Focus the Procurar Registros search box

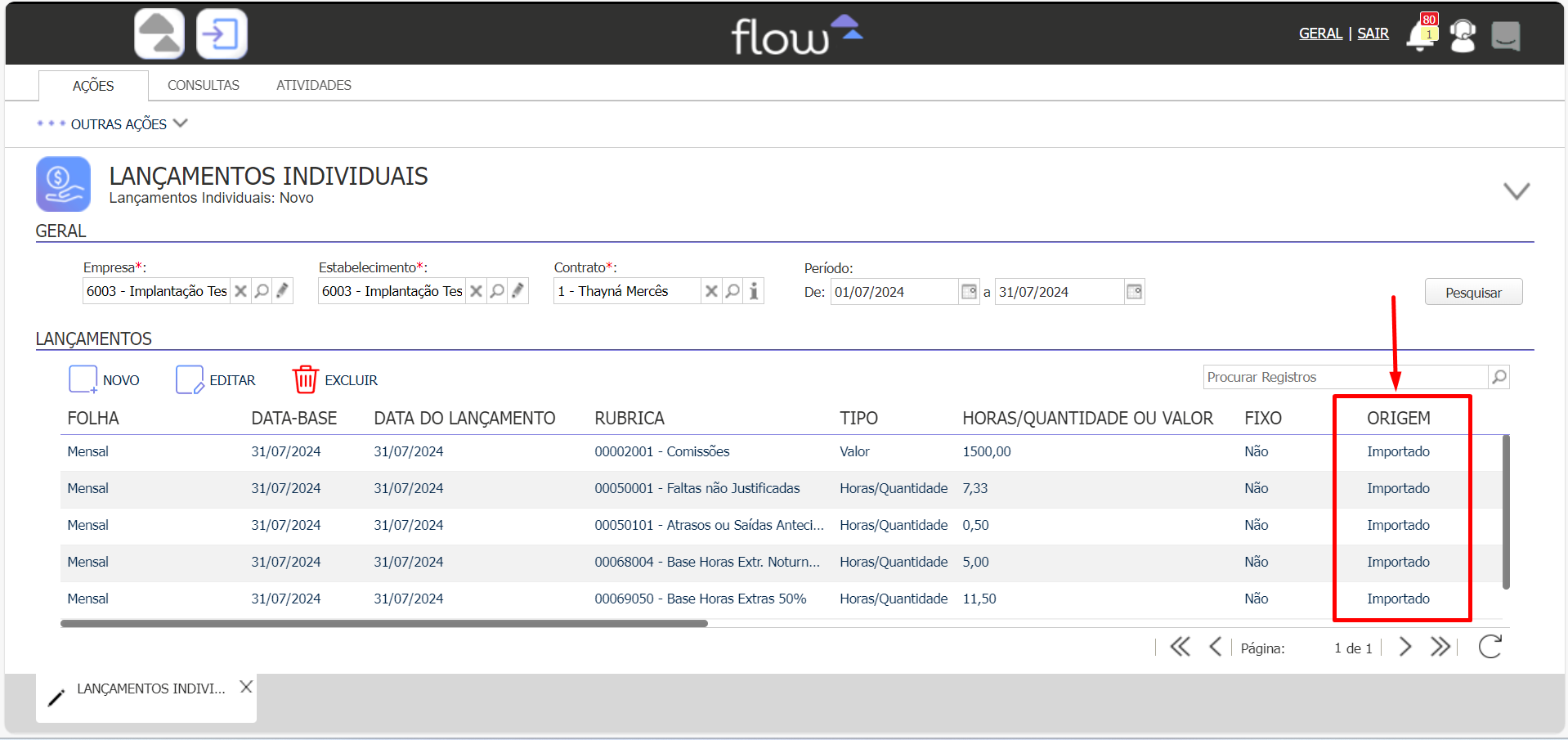(x=1346, y=377)
